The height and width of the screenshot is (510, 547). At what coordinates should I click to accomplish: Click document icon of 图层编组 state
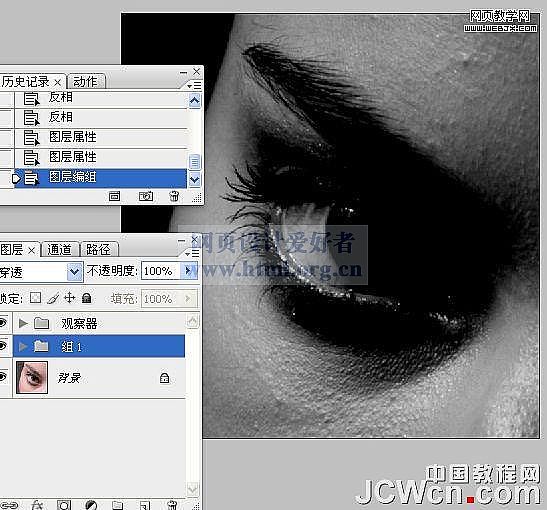coord(31,179)
